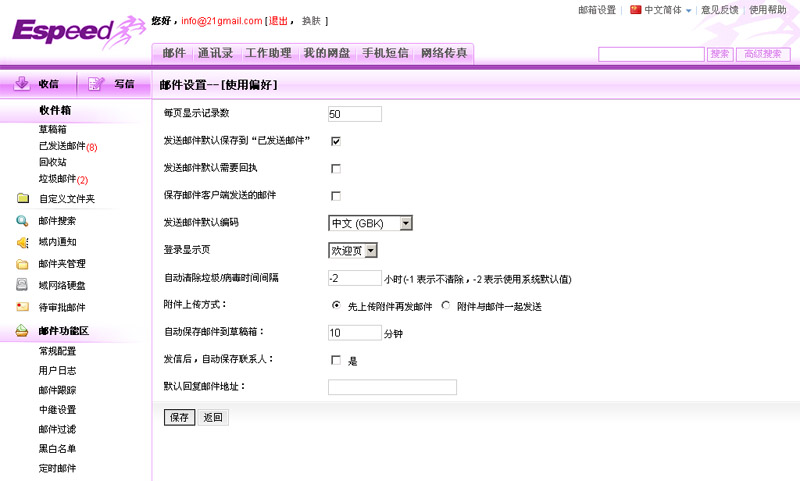Click the domain notice (域内通知) speaker icon
Image resolution: width=800 pixels, height=481 pixels.
(22, 243)
